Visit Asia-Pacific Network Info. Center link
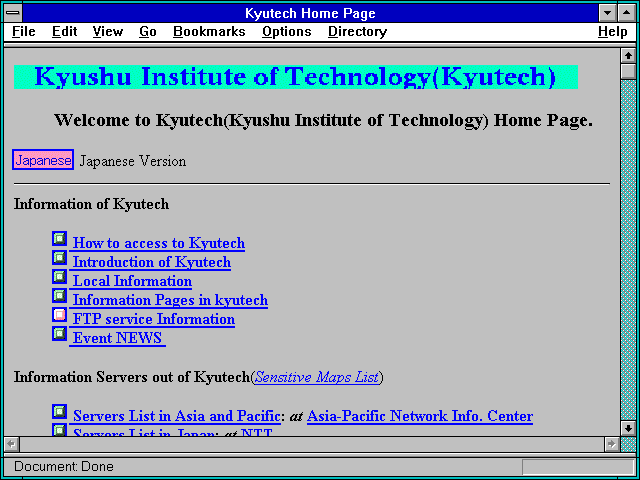This screenshot has height=480, width=640. click(420, 416)
